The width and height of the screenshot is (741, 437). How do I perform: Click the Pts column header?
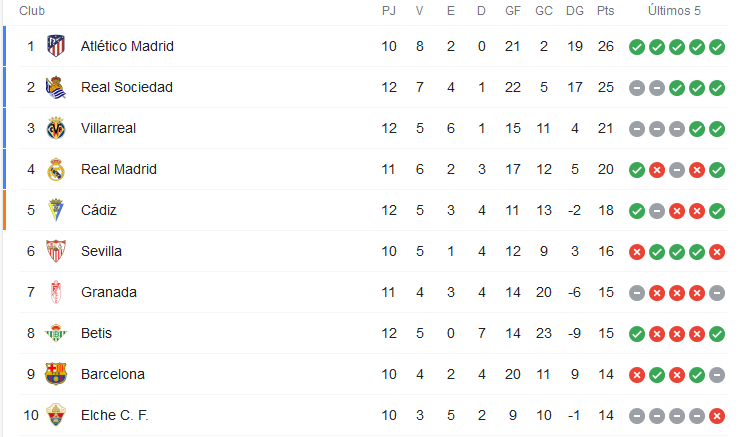tap(605, 11)
